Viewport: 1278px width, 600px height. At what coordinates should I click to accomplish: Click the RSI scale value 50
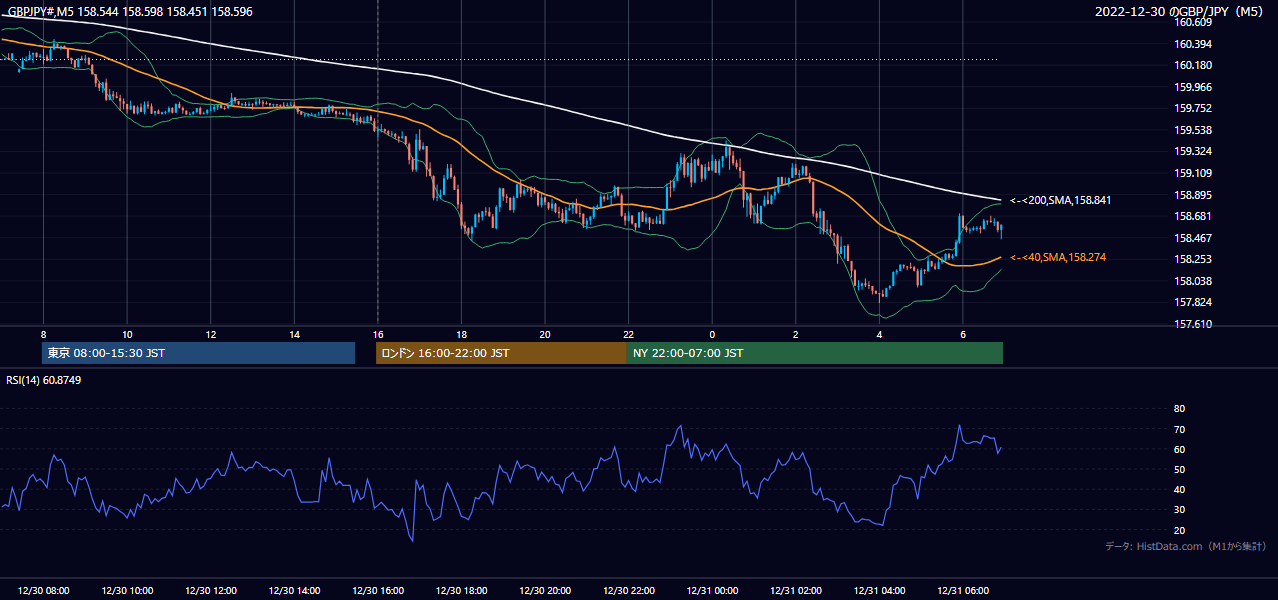tap(1179, 469)
